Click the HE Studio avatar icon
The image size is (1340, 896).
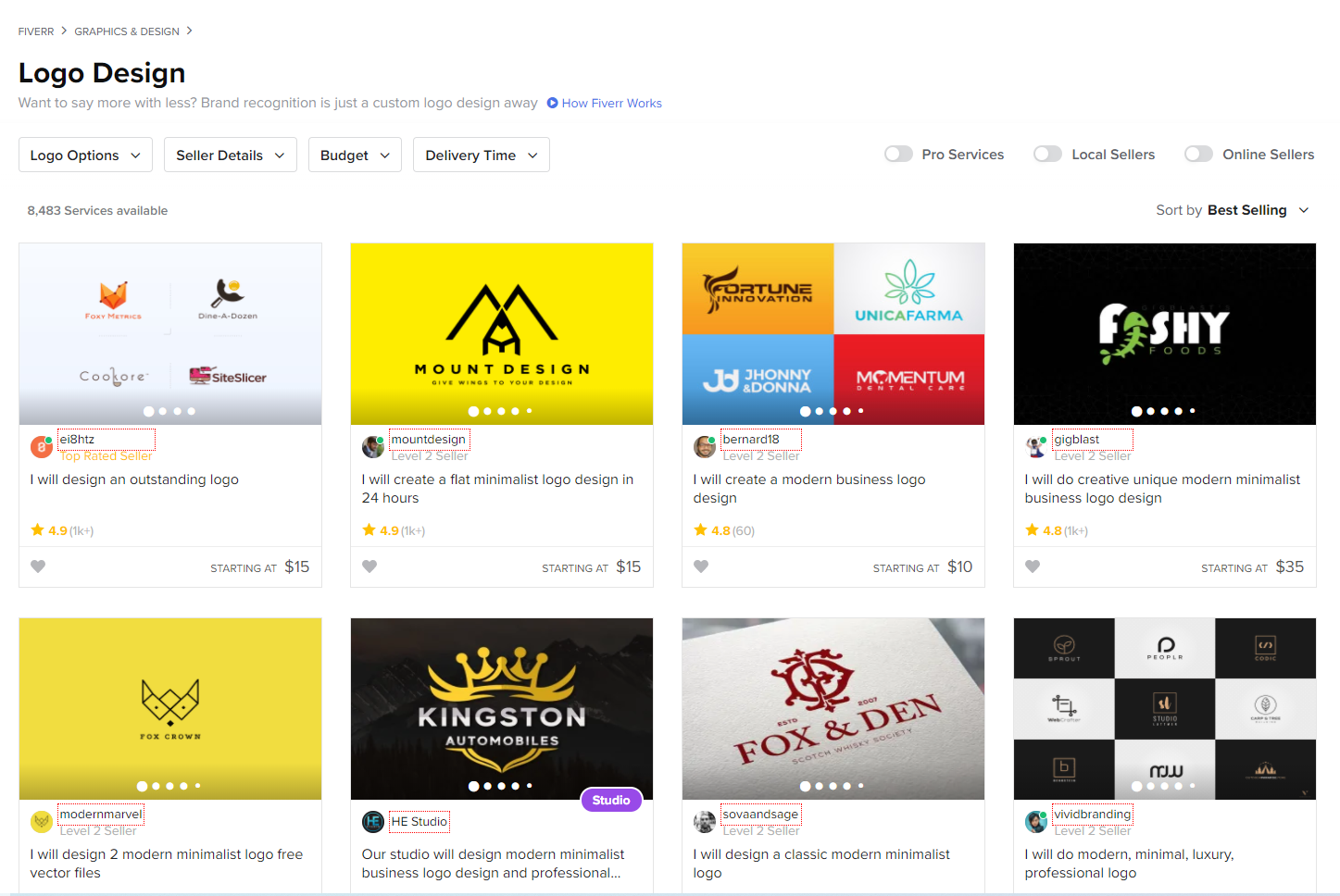373,822
